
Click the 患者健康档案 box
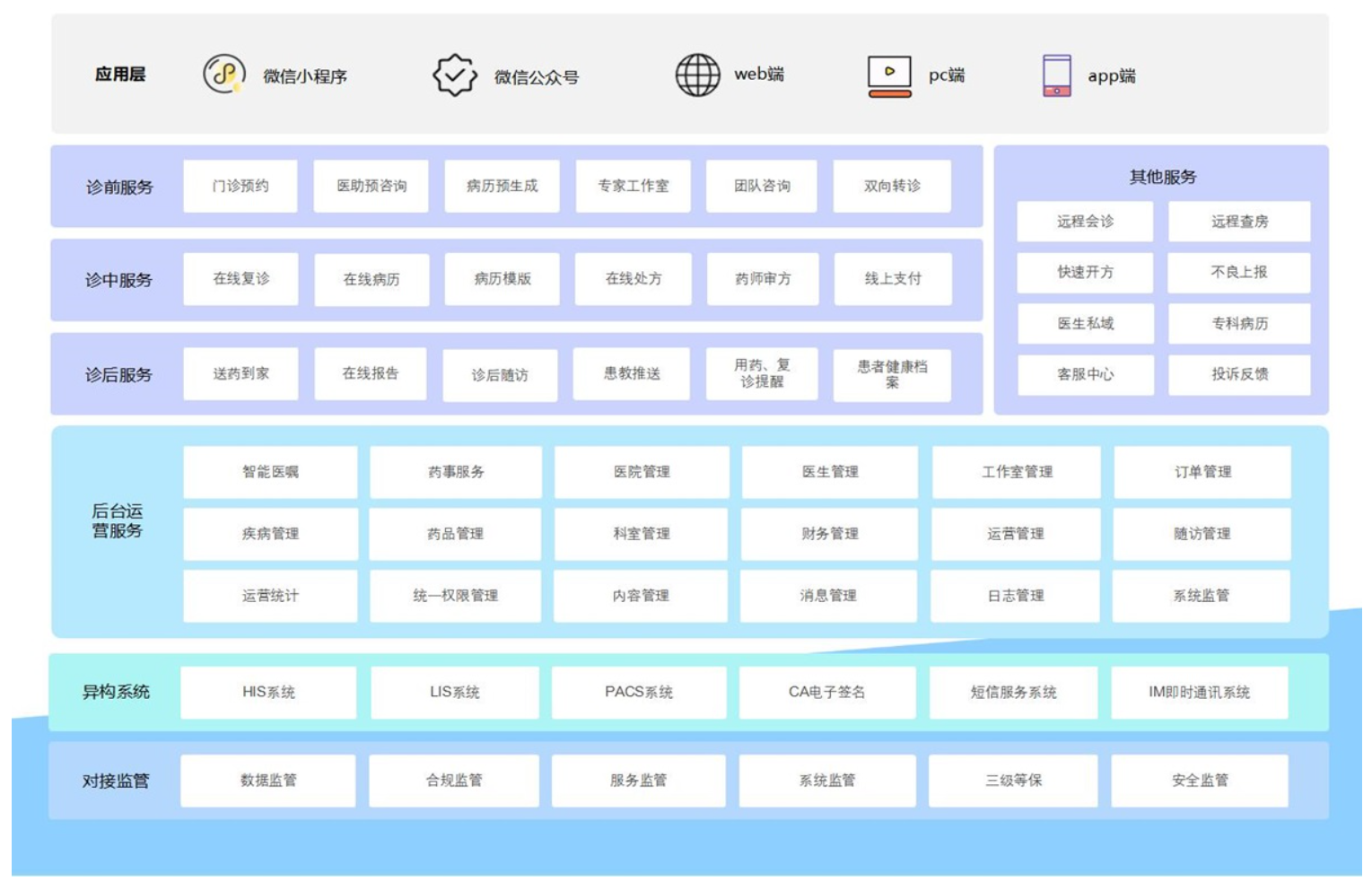click(892, 374)
